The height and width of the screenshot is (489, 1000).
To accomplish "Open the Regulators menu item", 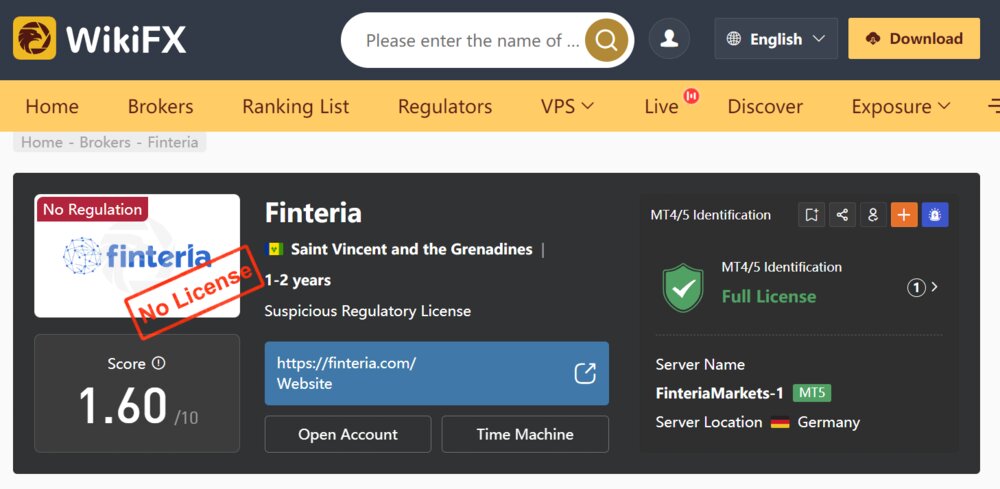I will 445,106.
